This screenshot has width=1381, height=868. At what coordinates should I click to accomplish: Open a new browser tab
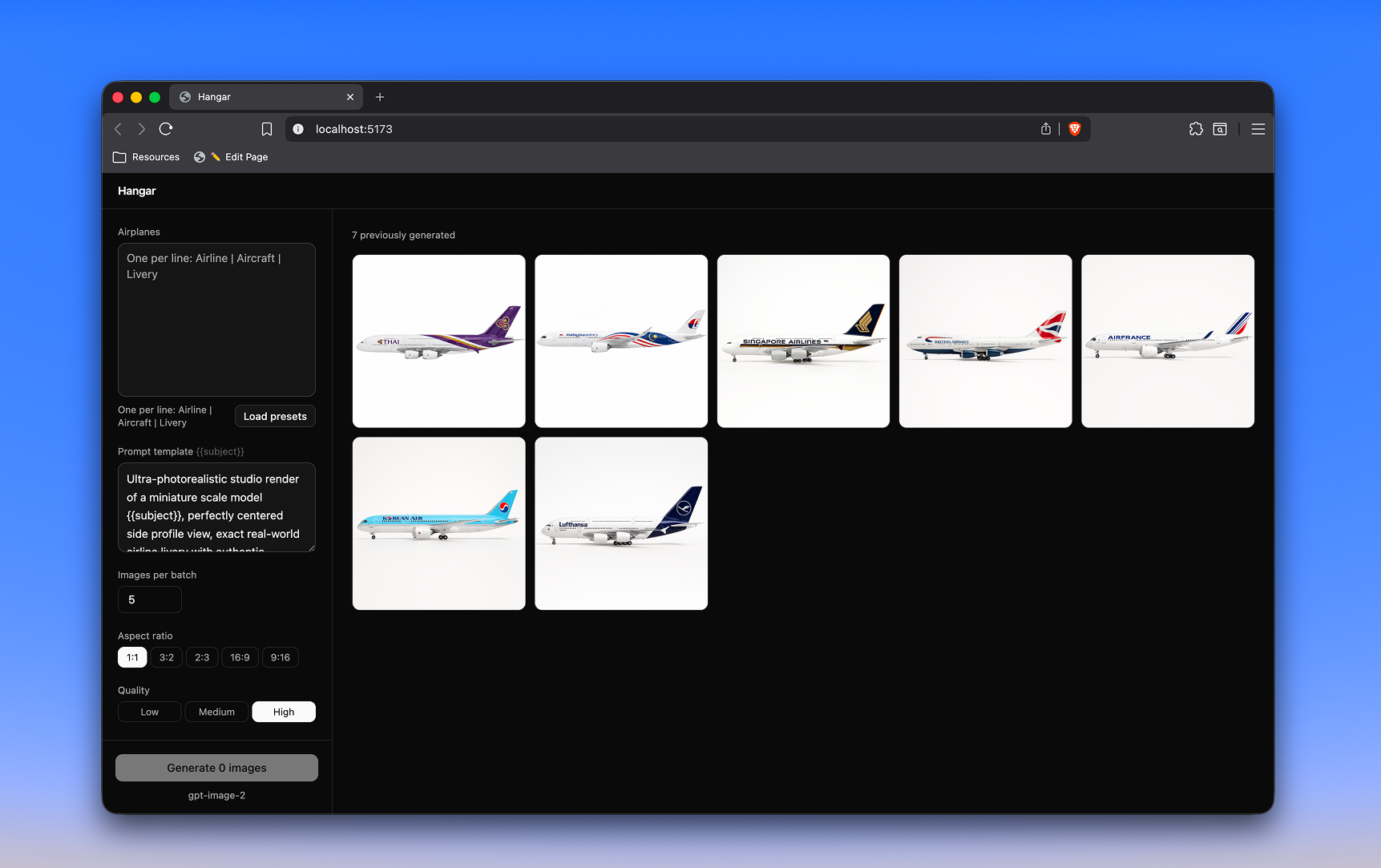(380, 97)
